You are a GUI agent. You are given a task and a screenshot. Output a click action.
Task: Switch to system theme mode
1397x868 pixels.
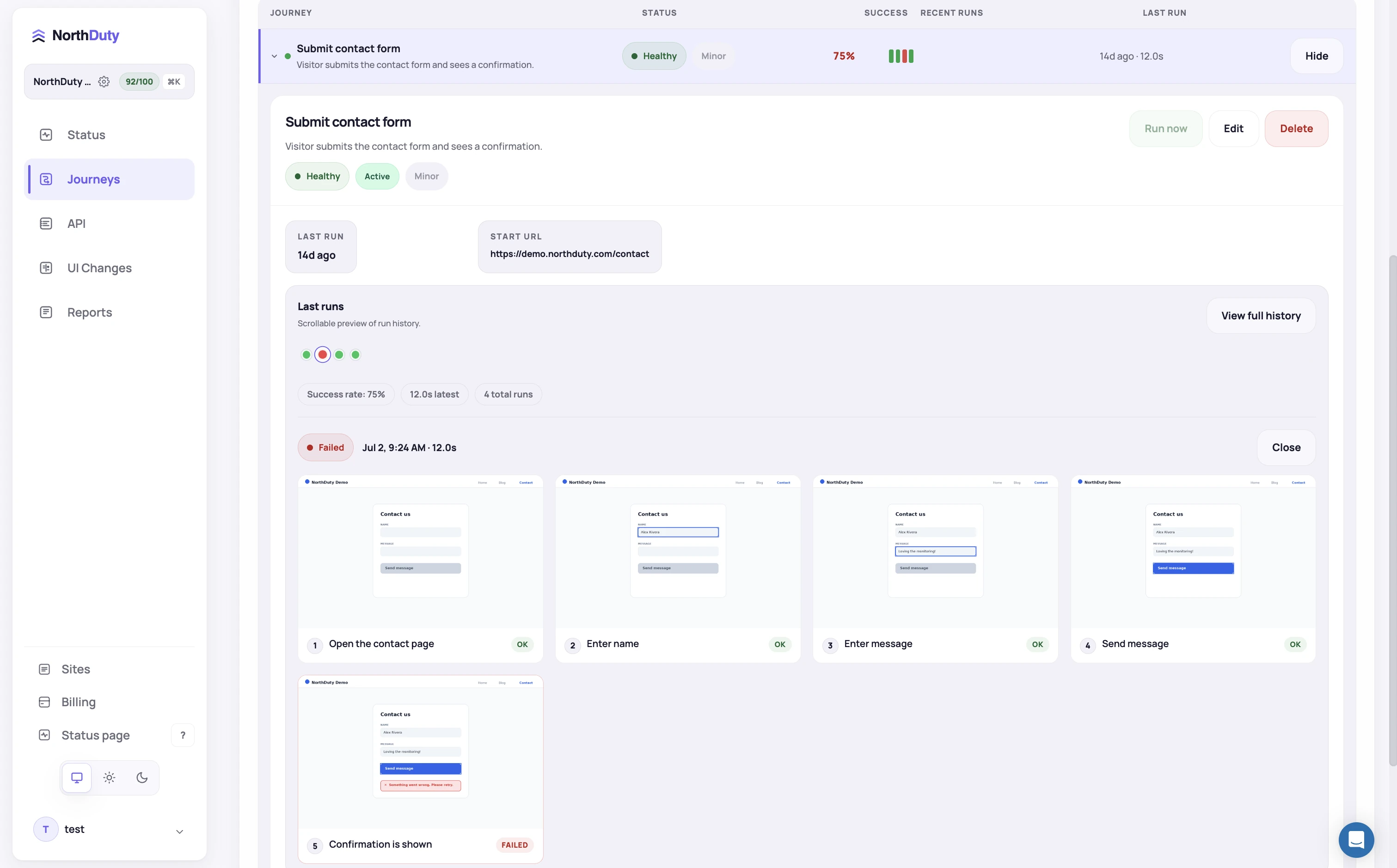pos(76,778)
